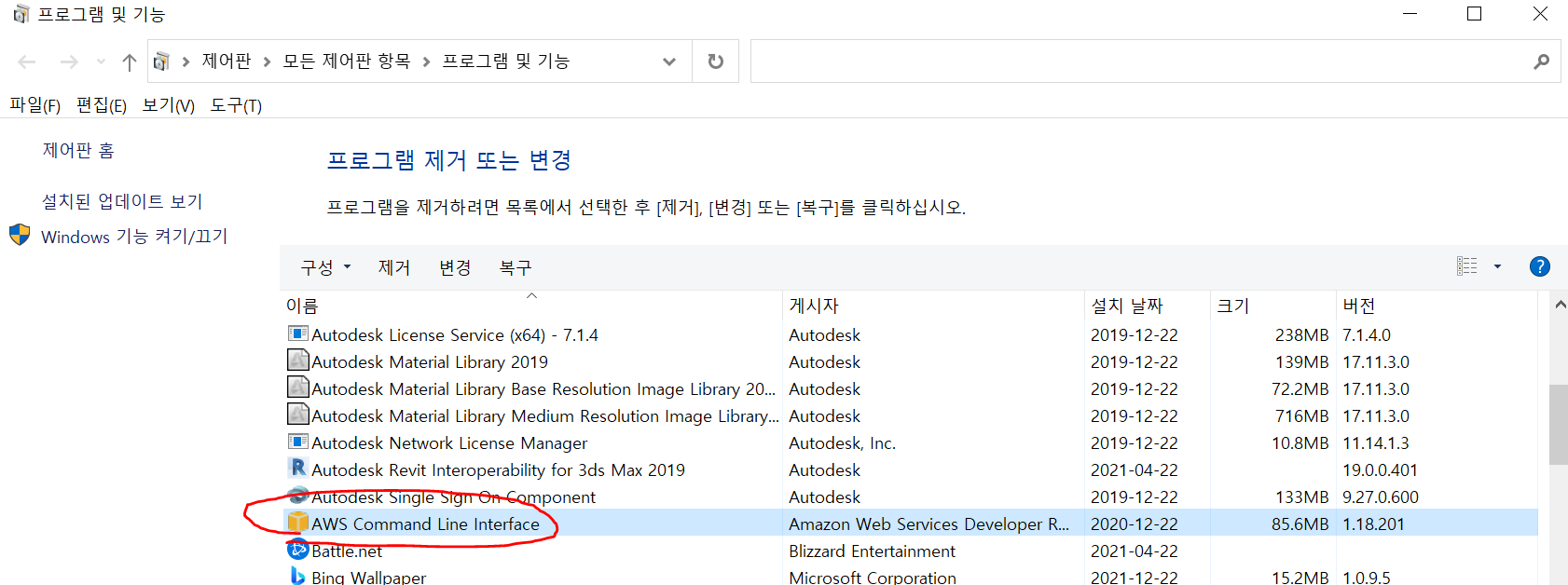Select the AWS Command Line Interface row
1568x585 pixels.
point(909,524)
